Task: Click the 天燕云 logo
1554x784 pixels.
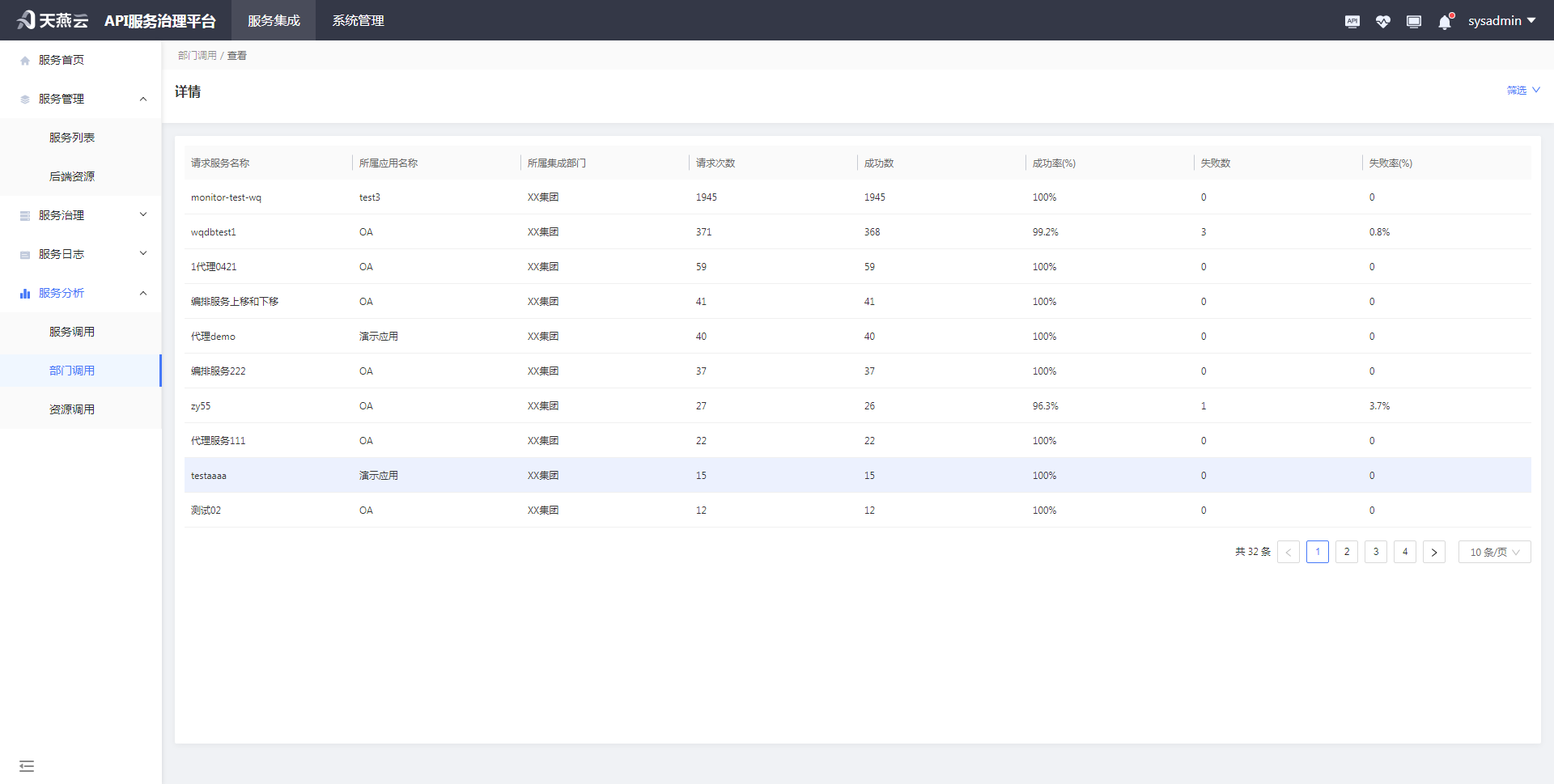Action: coord(53,20)
